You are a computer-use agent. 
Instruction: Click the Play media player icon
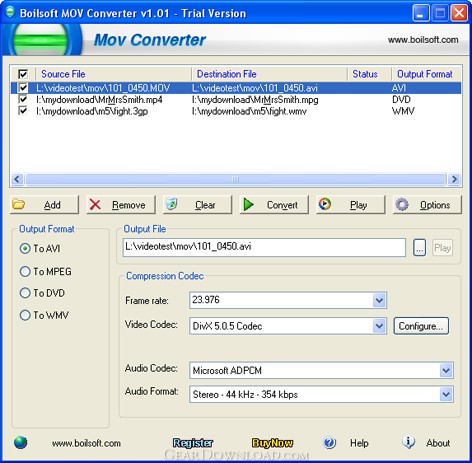tap(325, 204)
